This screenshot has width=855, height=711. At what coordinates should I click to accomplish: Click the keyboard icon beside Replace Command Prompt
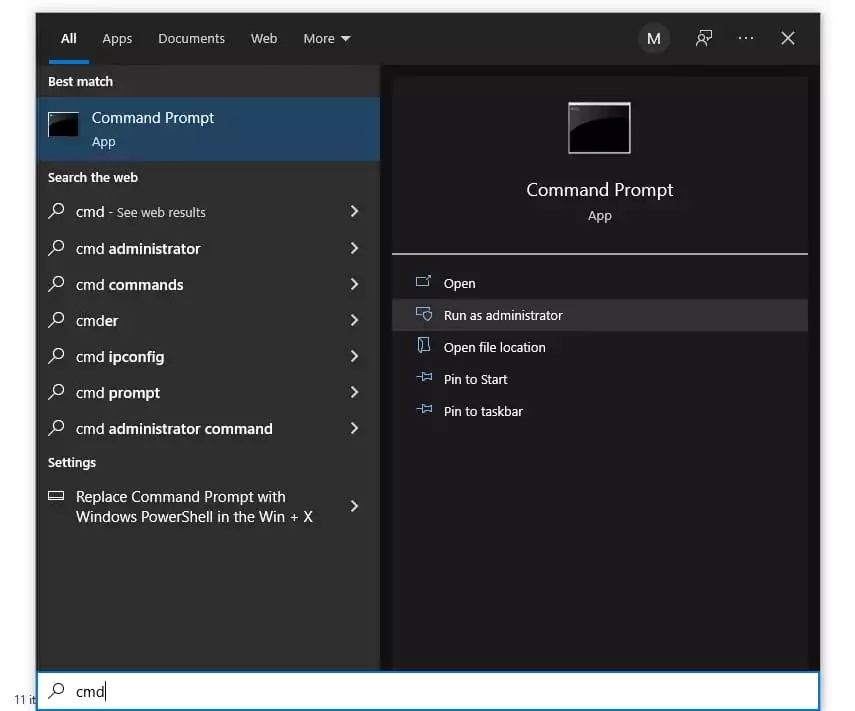click(56, 496)
